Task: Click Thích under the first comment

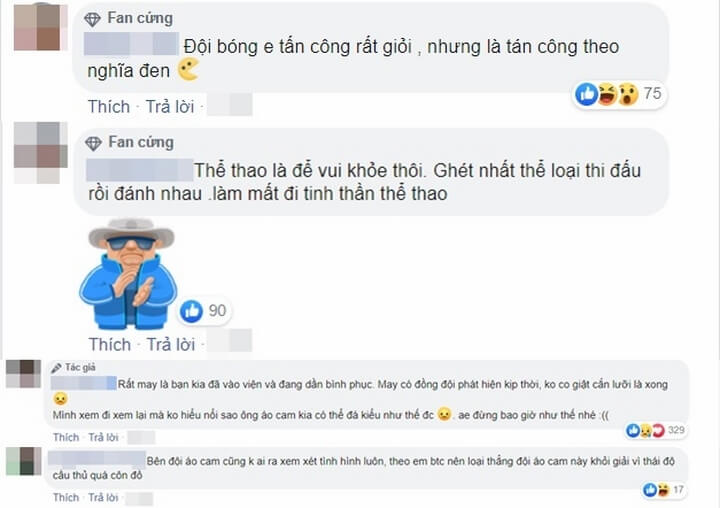Action: tap(109, 107)
